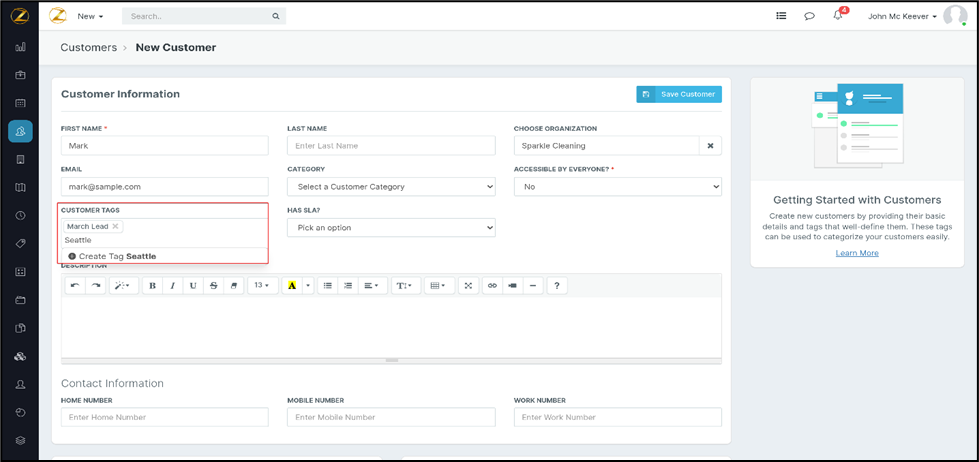Viewport: 979px width, 462px height.
Task: Expand the Category dropdown
Action: point(391,187)
